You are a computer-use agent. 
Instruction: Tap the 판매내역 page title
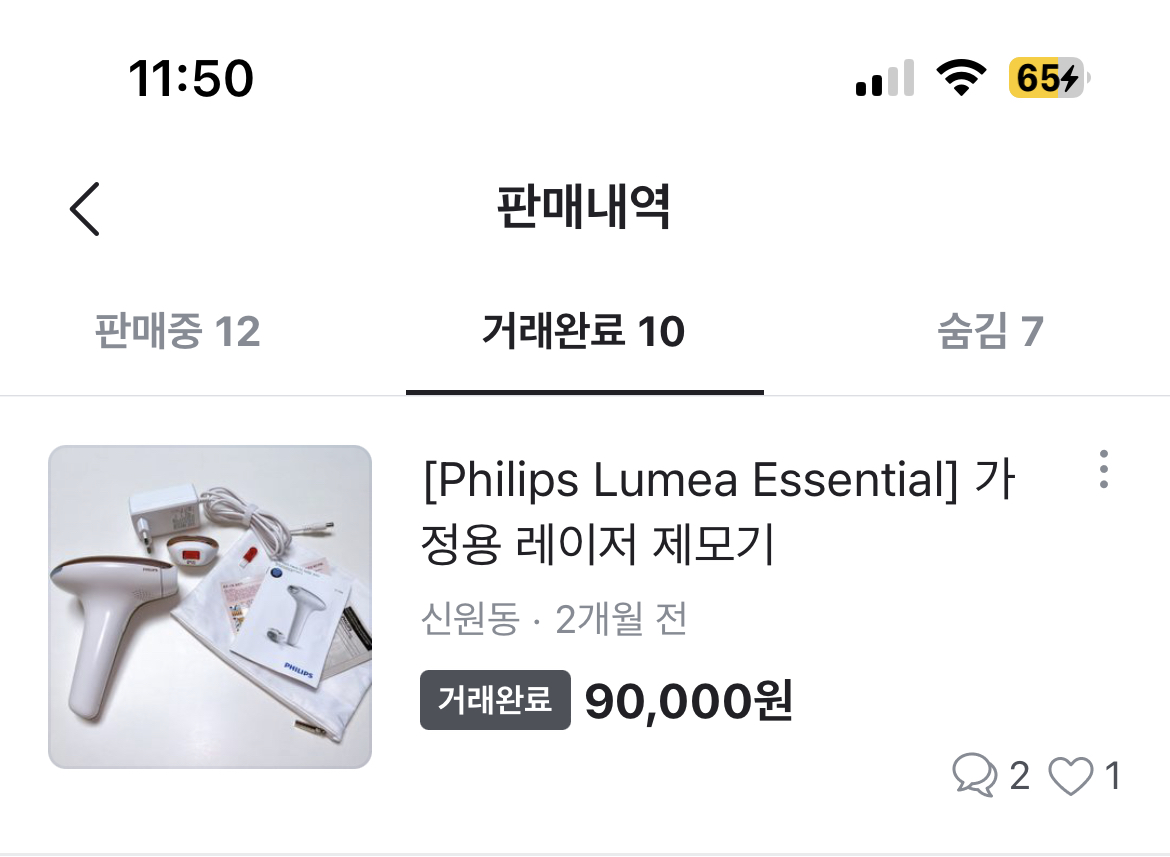coord(584,208)
